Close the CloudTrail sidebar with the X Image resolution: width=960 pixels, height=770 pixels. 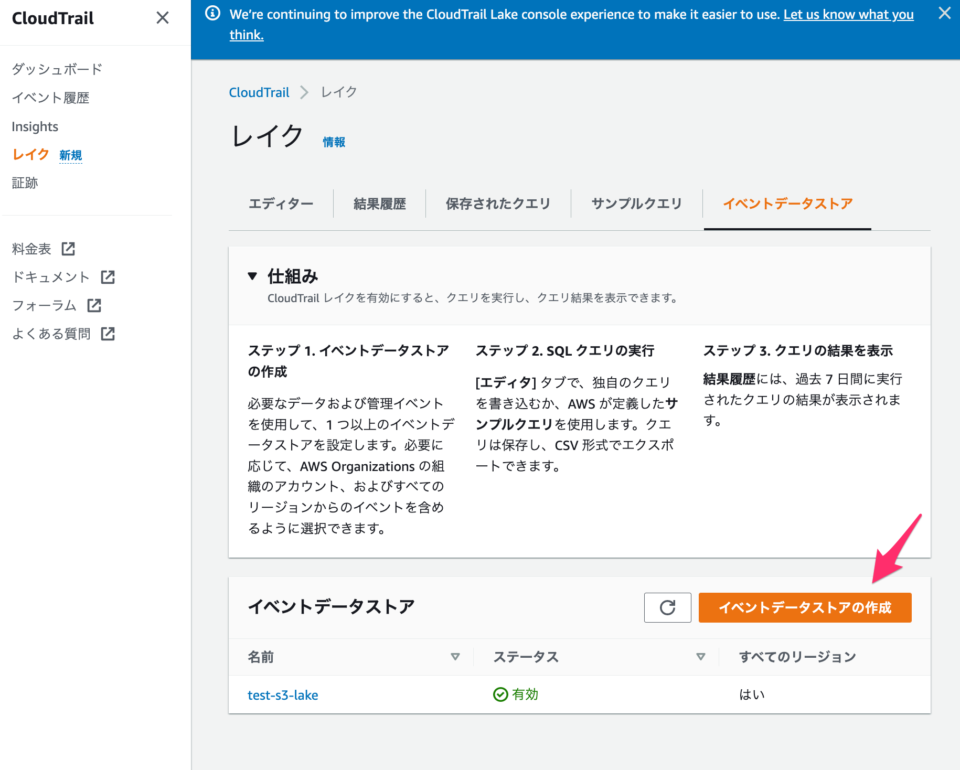(x=163, y=17)
